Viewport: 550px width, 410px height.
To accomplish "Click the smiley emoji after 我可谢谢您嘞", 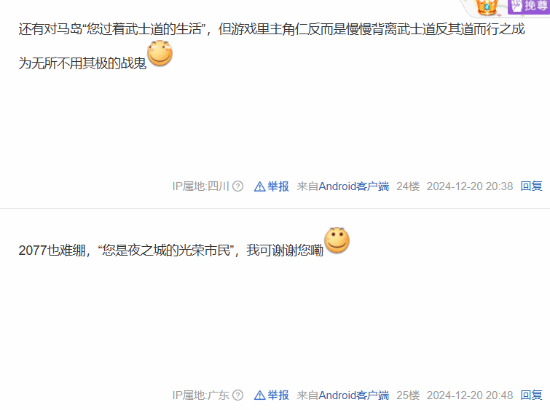I will coord(337,240).
